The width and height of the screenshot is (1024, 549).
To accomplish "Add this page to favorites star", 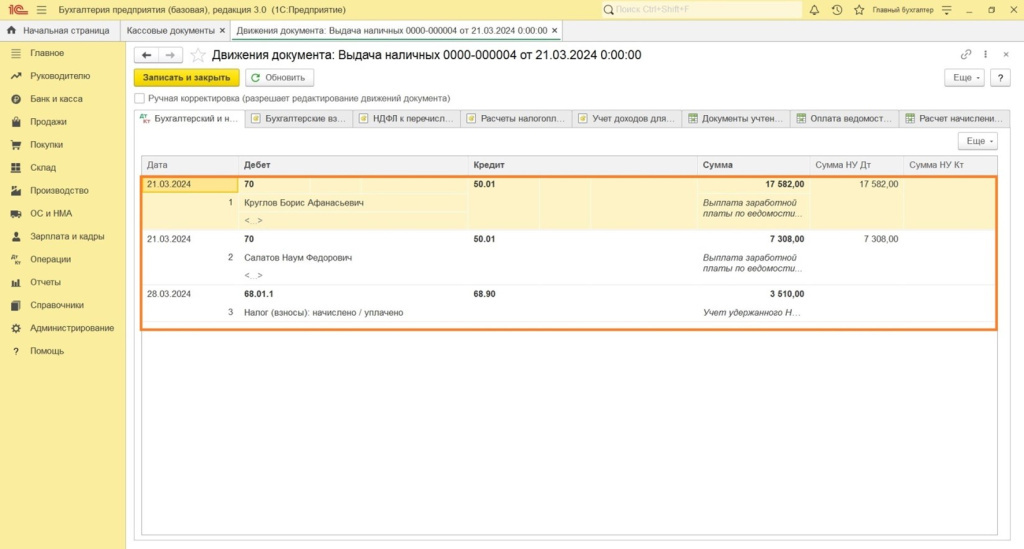I will (198, 55).
